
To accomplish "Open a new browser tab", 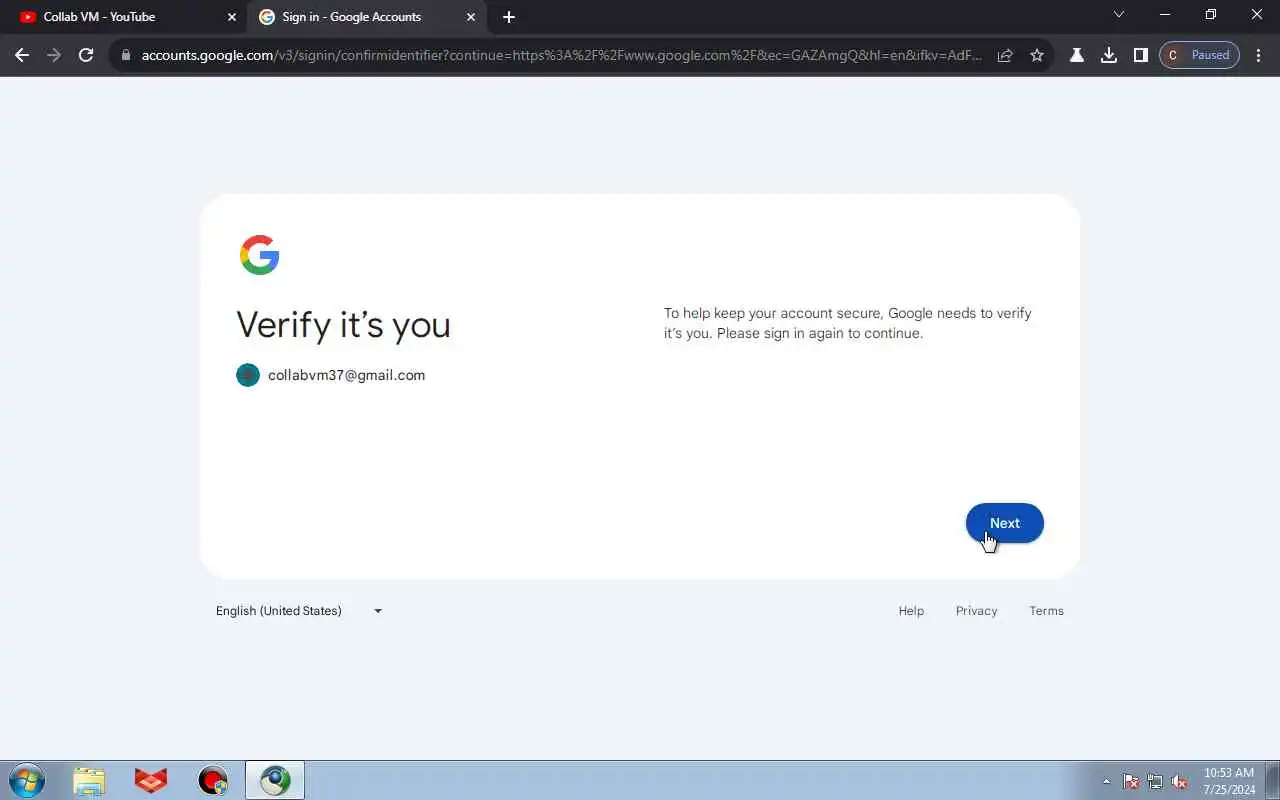I will point(509,17).
